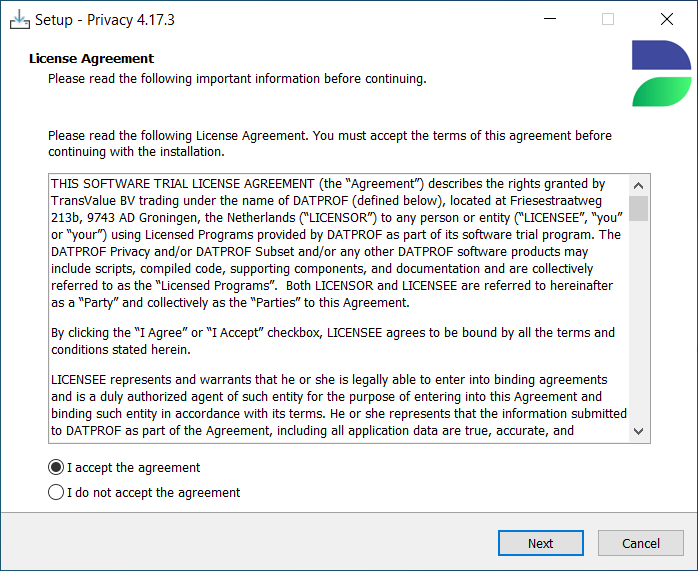This screenshot has width=698, height=571.
Task: Click the empty scrollbar track below the thumb
Action: 638,321
